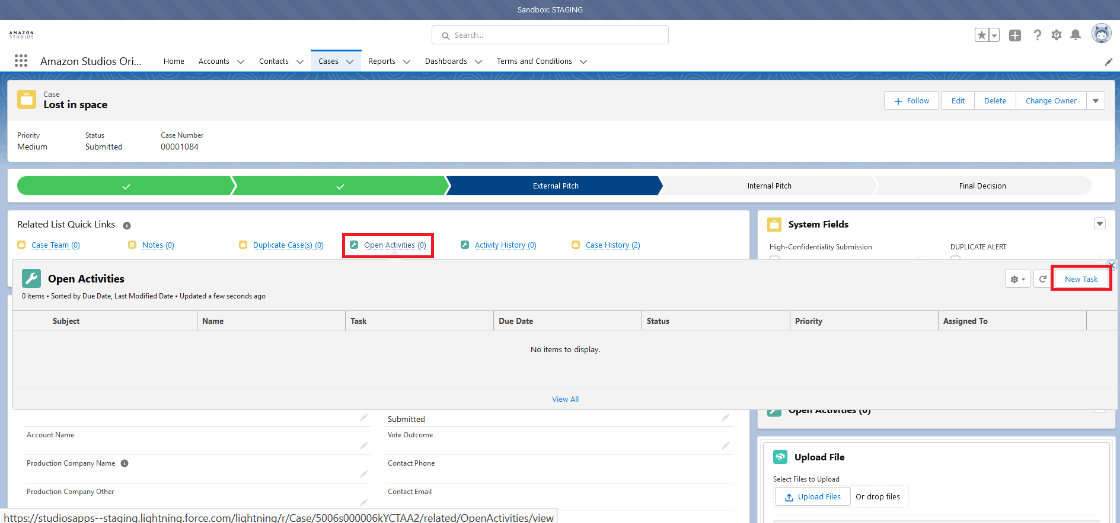Click the info icon beside Related List Quick Links
1120x523 pixels.
coord(126,225)
